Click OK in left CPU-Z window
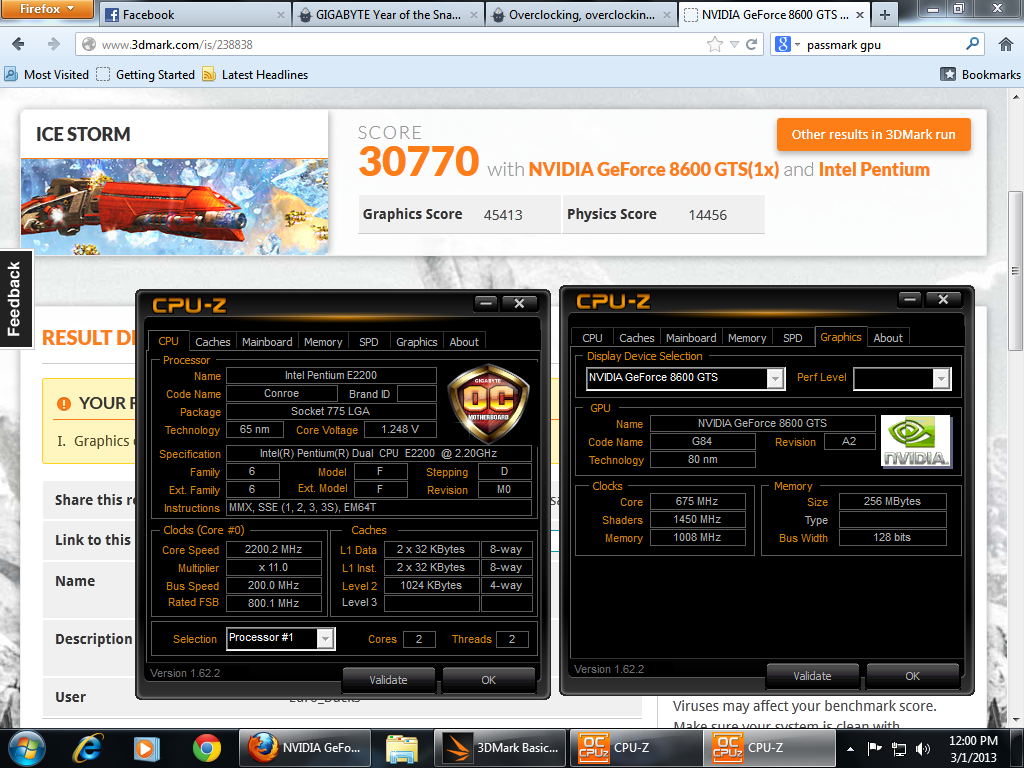The width and height of the screenshot is (1024, 769). 488,680
